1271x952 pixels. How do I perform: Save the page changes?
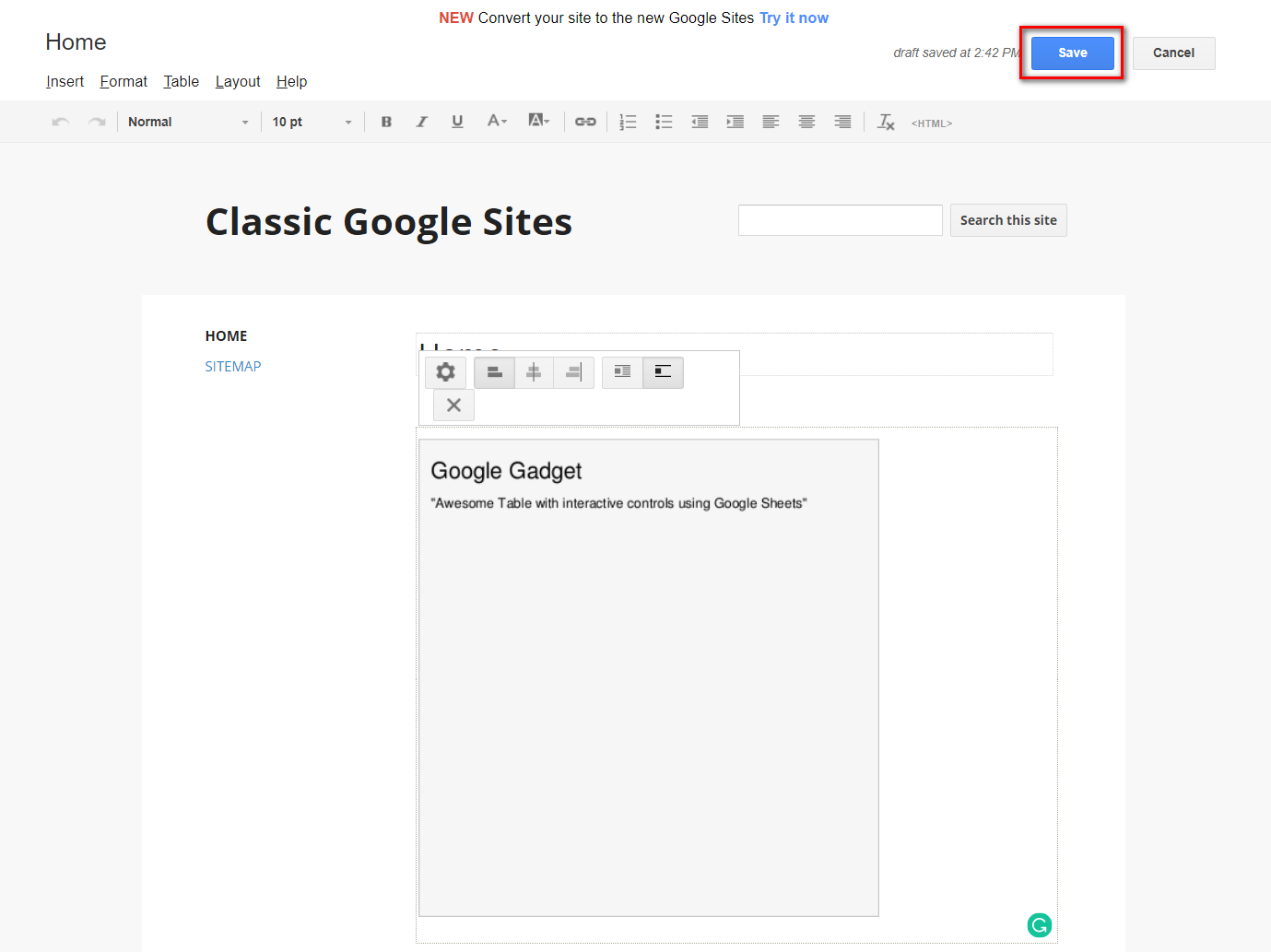pyautogui.click(x=1072, y=53)
